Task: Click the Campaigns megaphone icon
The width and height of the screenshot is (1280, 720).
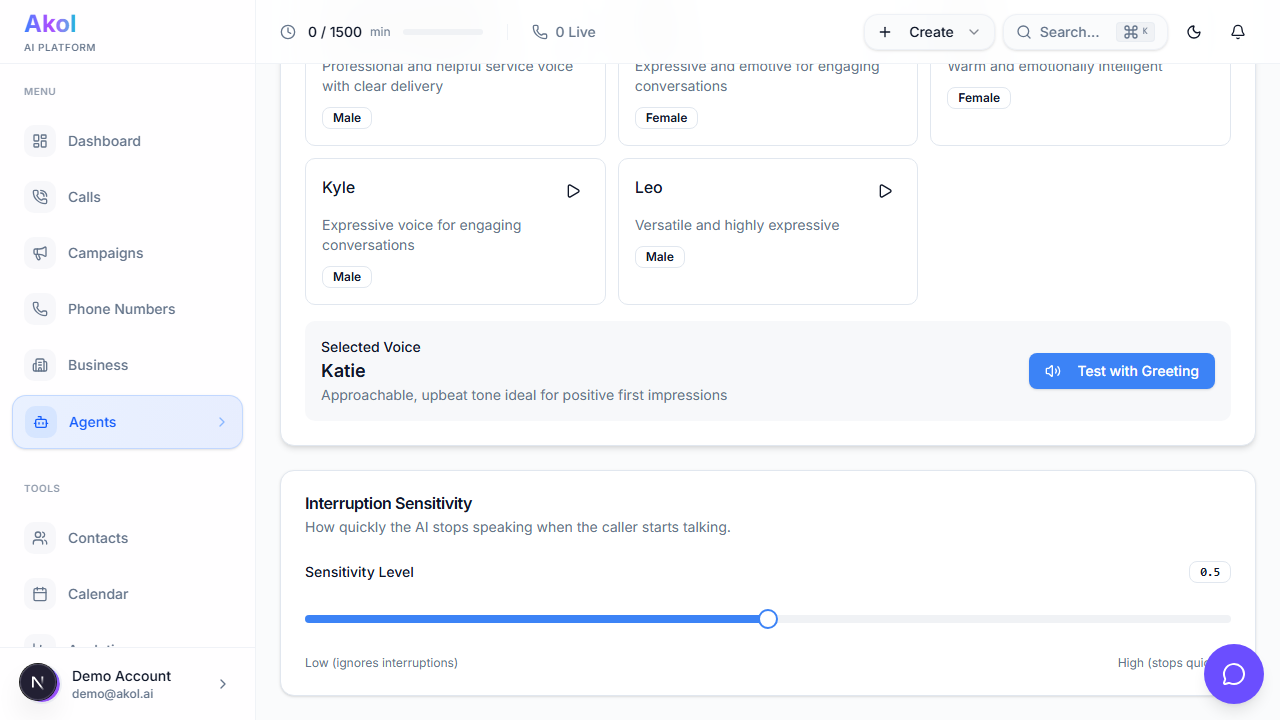Action: [x=40, y=253]
